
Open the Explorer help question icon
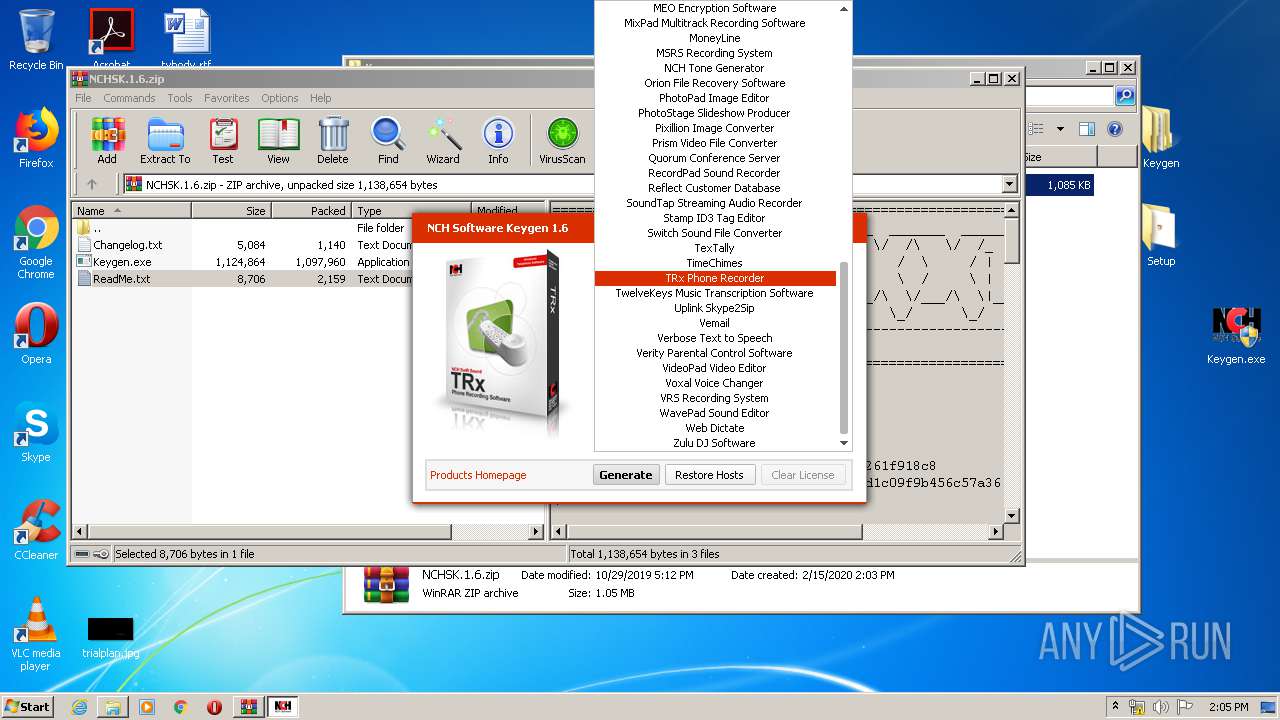1115,129
